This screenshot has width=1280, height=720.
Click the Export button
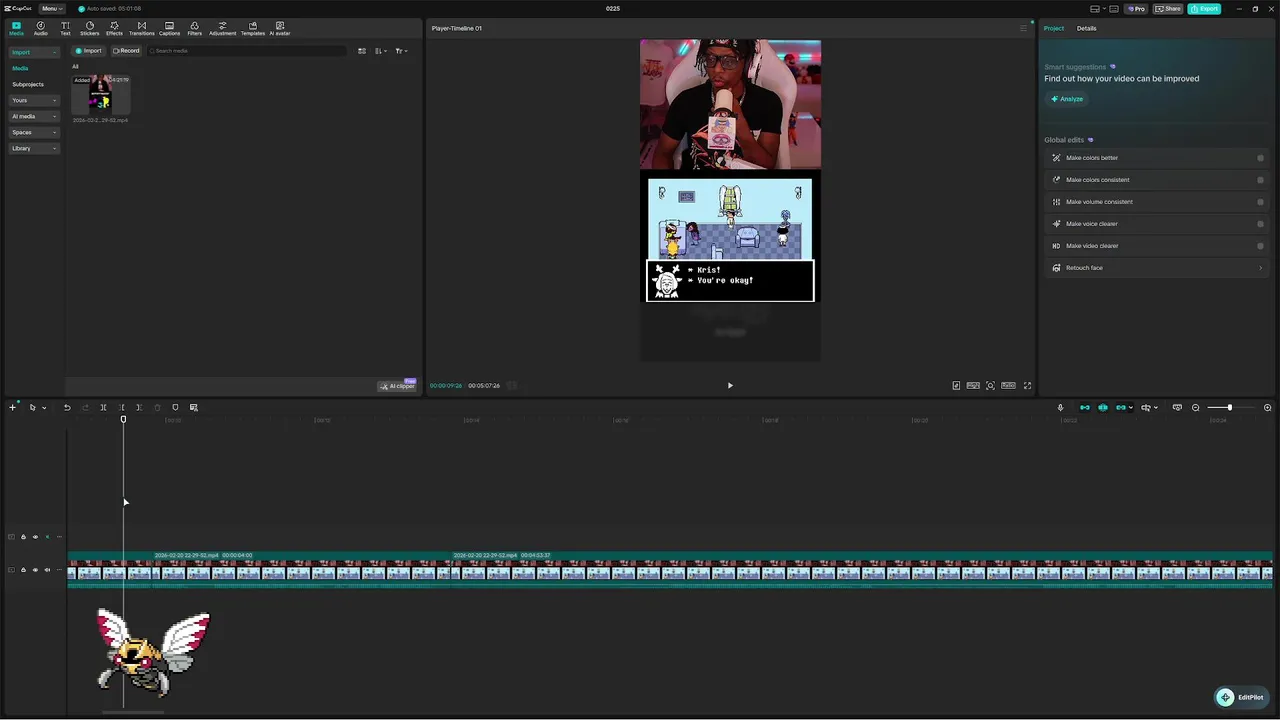(x=1204, y=8)
